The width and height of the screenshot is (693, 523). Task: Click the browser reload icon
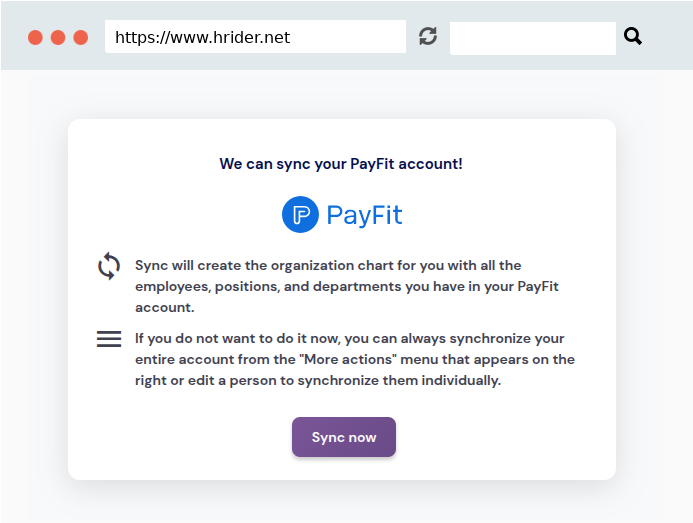click(x=428, y=36)
